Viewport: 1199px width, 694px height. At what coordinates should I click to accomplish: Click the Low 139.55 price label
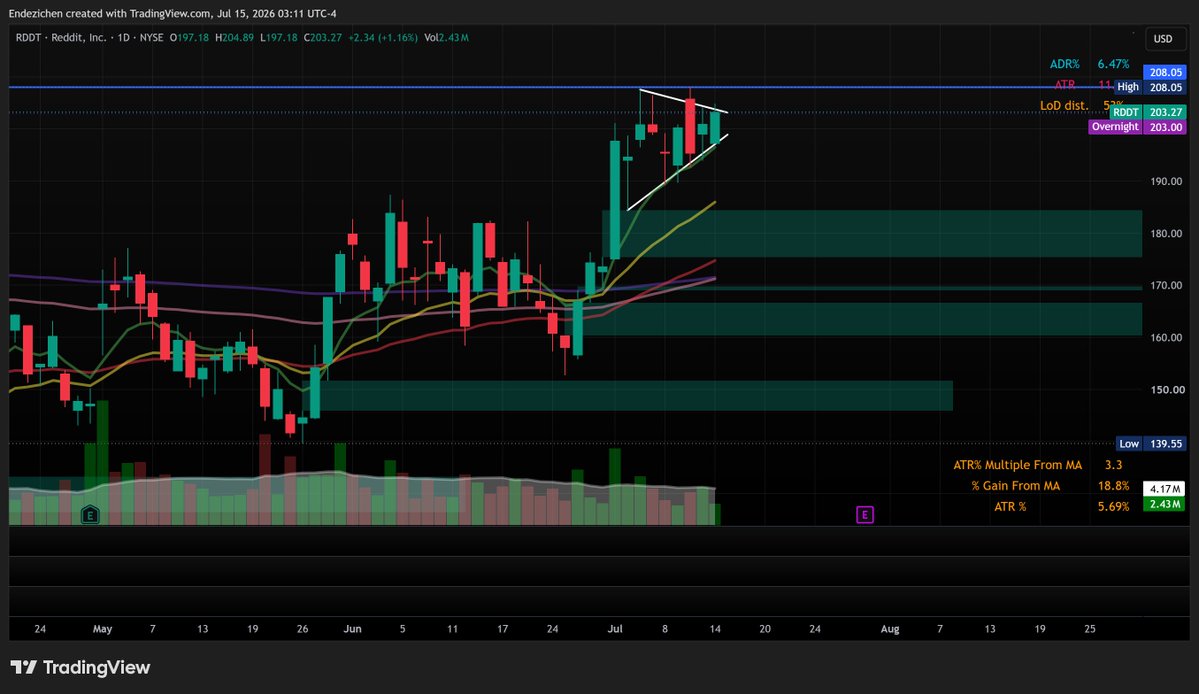[1151, 443]
